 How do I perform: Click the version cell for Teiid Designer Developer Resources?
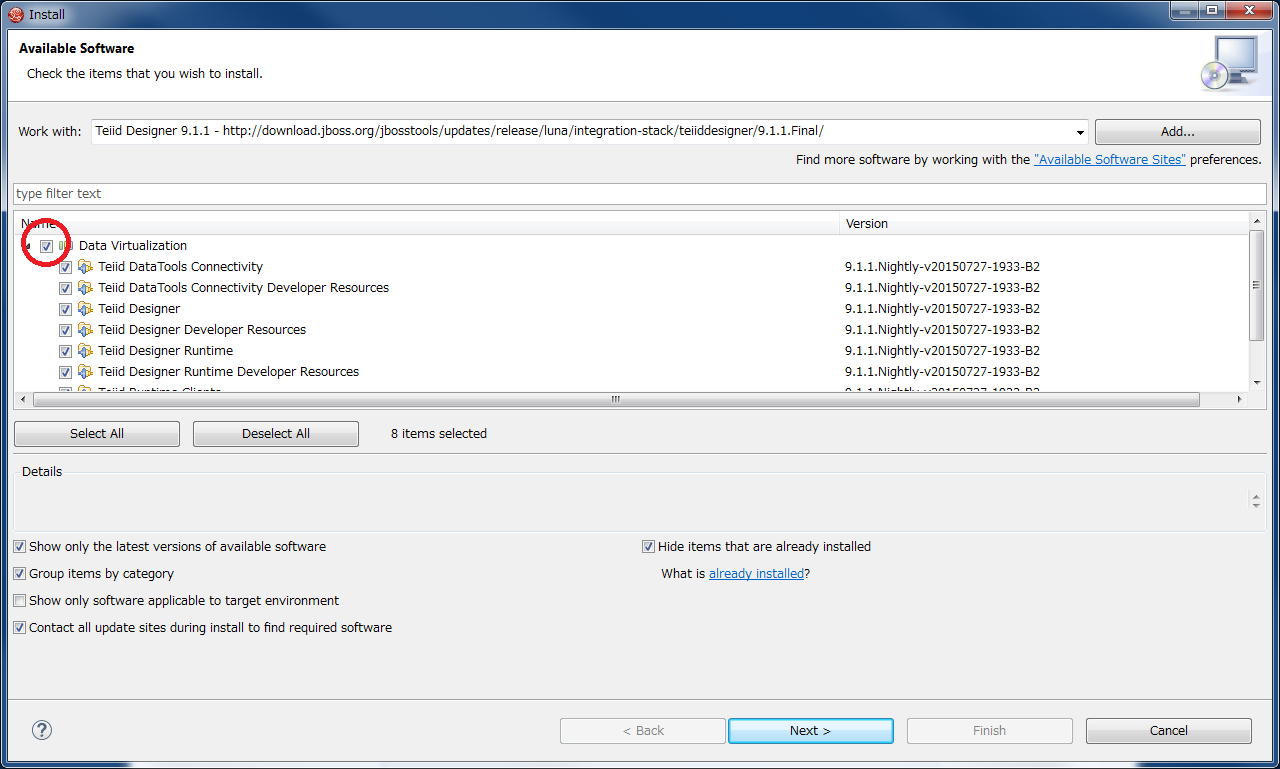pyautogui.click(x=942, y=330)
